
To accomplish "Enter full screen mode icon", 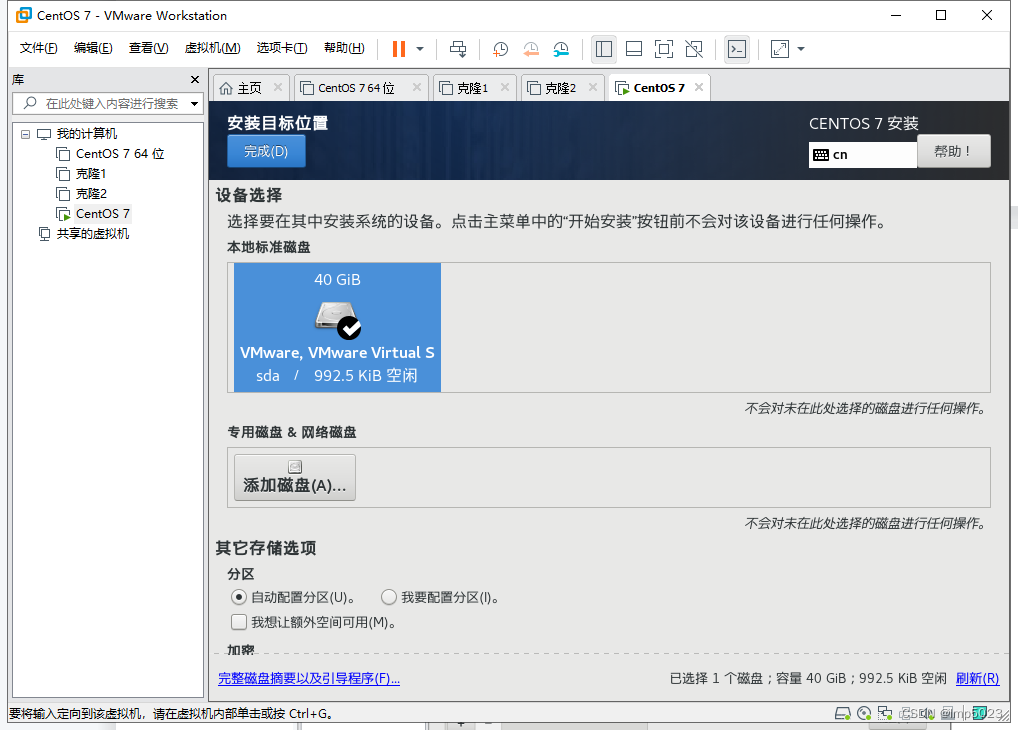I will tap(664, 49).
